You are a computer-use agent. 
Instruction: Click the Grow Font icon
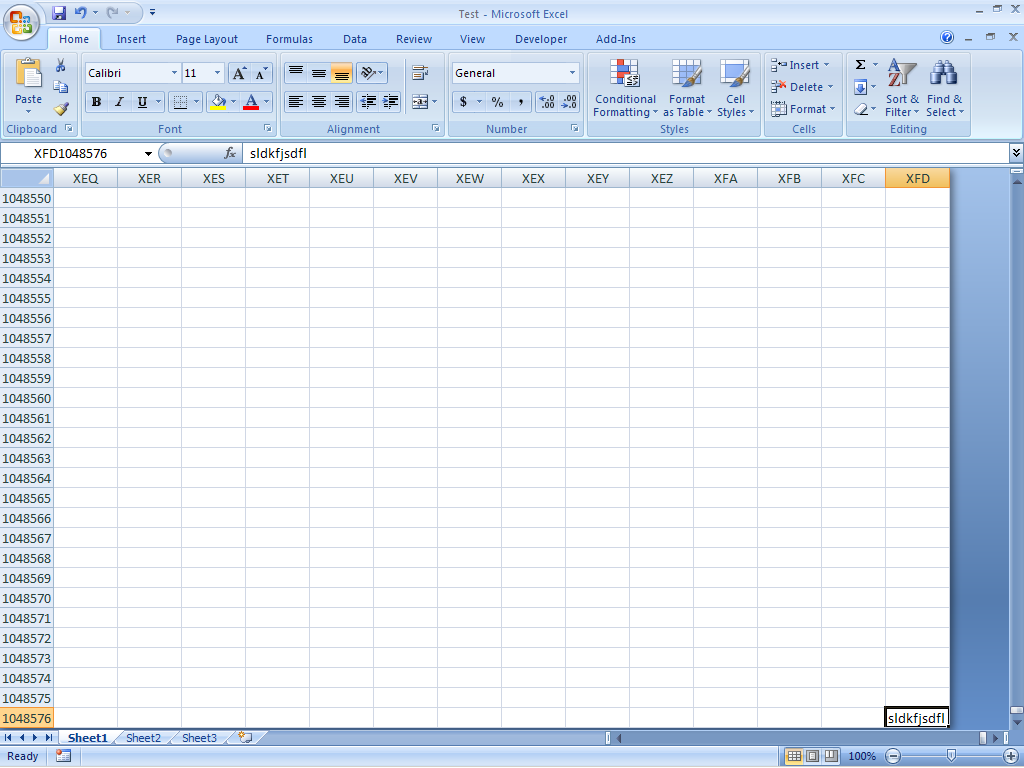(x=239, y=73)
